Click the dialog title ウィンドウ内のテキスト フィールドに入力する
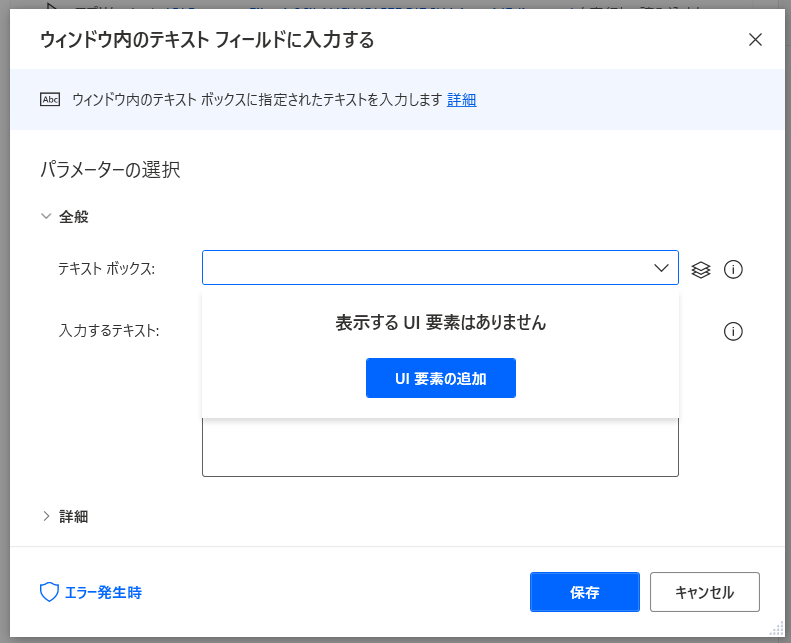The image size is (791, 643). point(207,39)
